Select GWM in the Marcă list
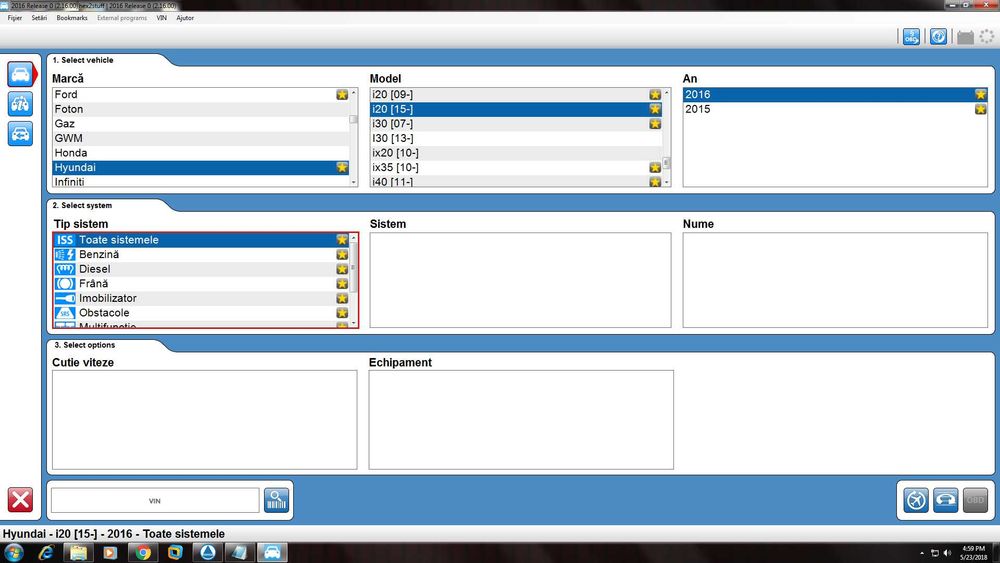 pos(201,138)
